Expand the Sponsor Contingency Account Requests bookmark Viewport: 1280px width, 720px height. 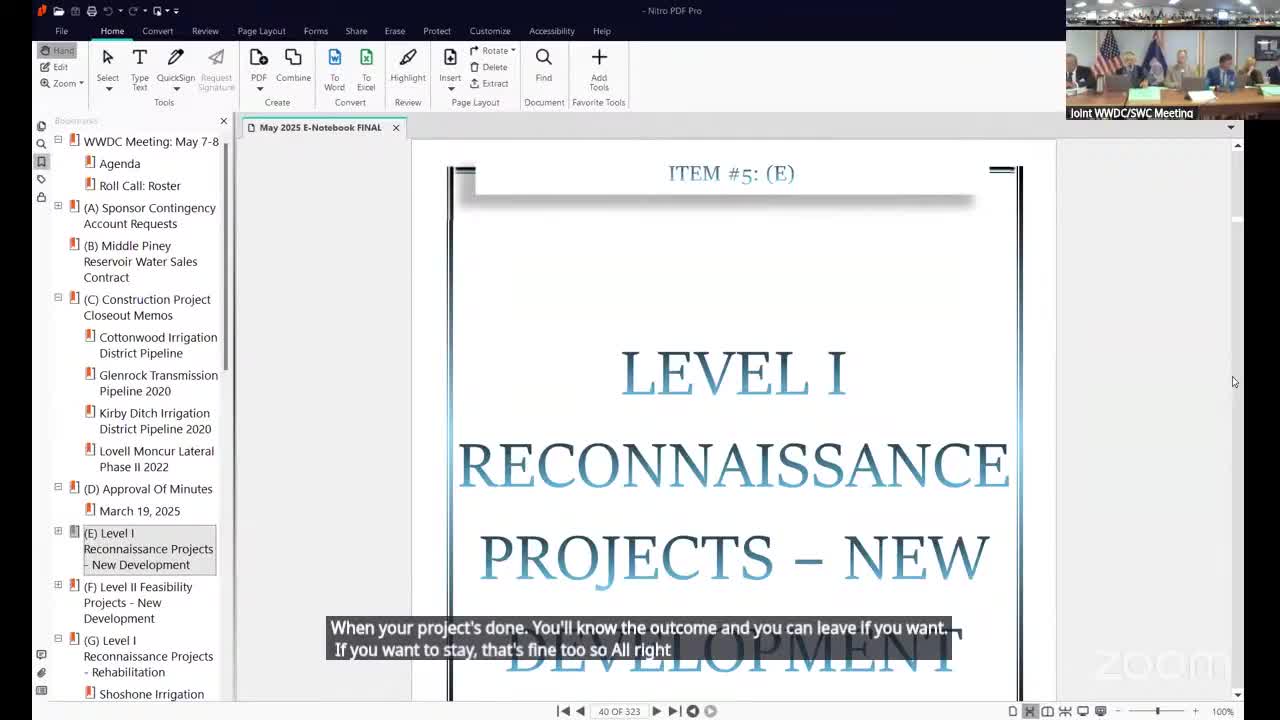pyautogui.click(x=58, y=207)
